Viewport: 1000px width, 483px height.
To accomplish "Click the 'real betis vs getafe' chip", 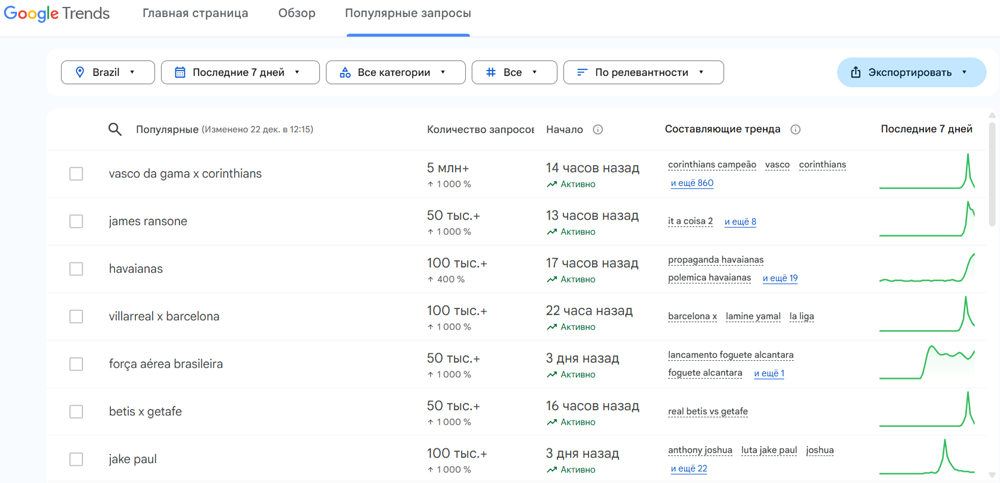I will pyautogui.click(x=708, y=412).
